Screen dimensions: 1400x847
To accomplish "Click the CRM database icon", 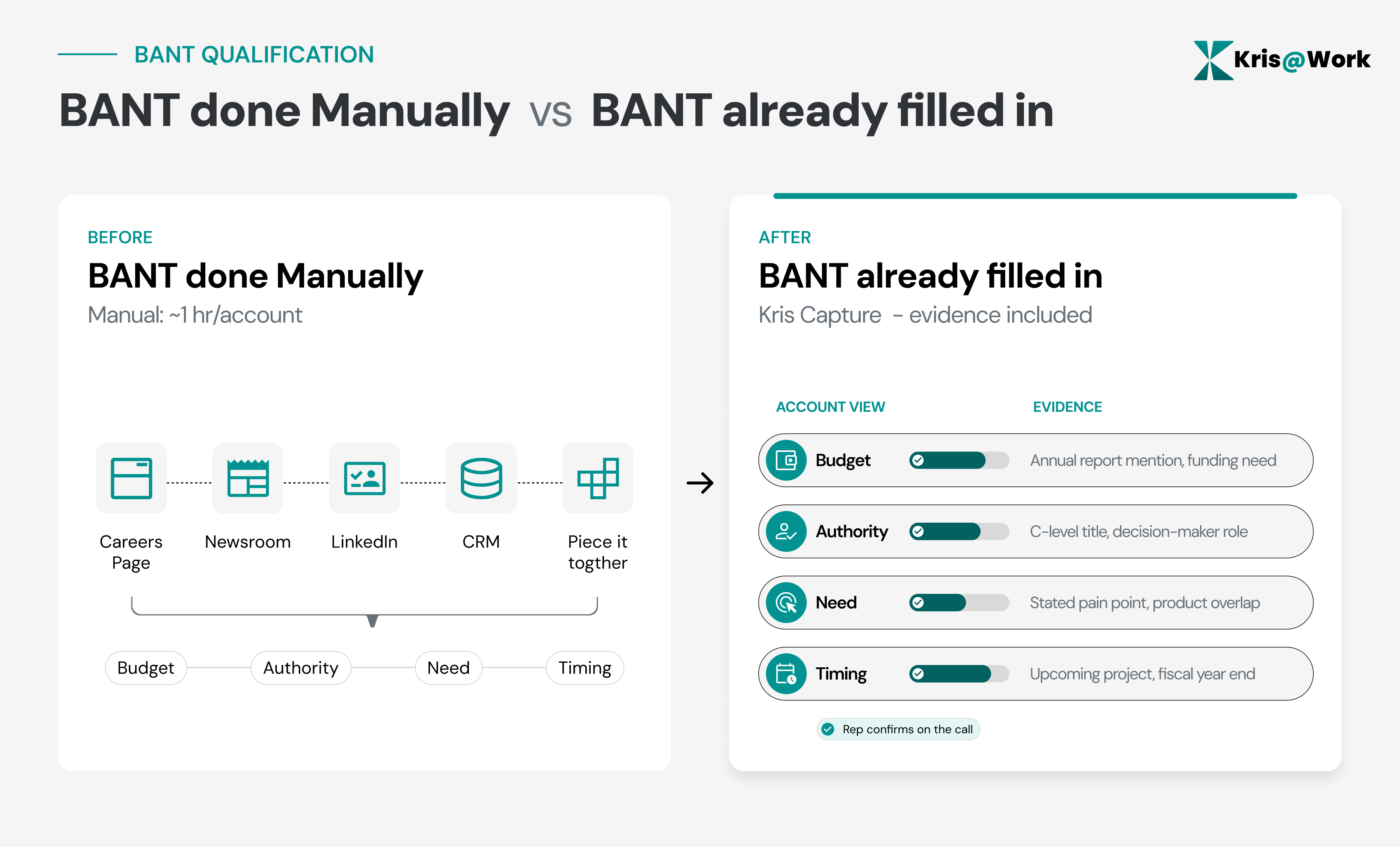I will click(x=481, y=478).
